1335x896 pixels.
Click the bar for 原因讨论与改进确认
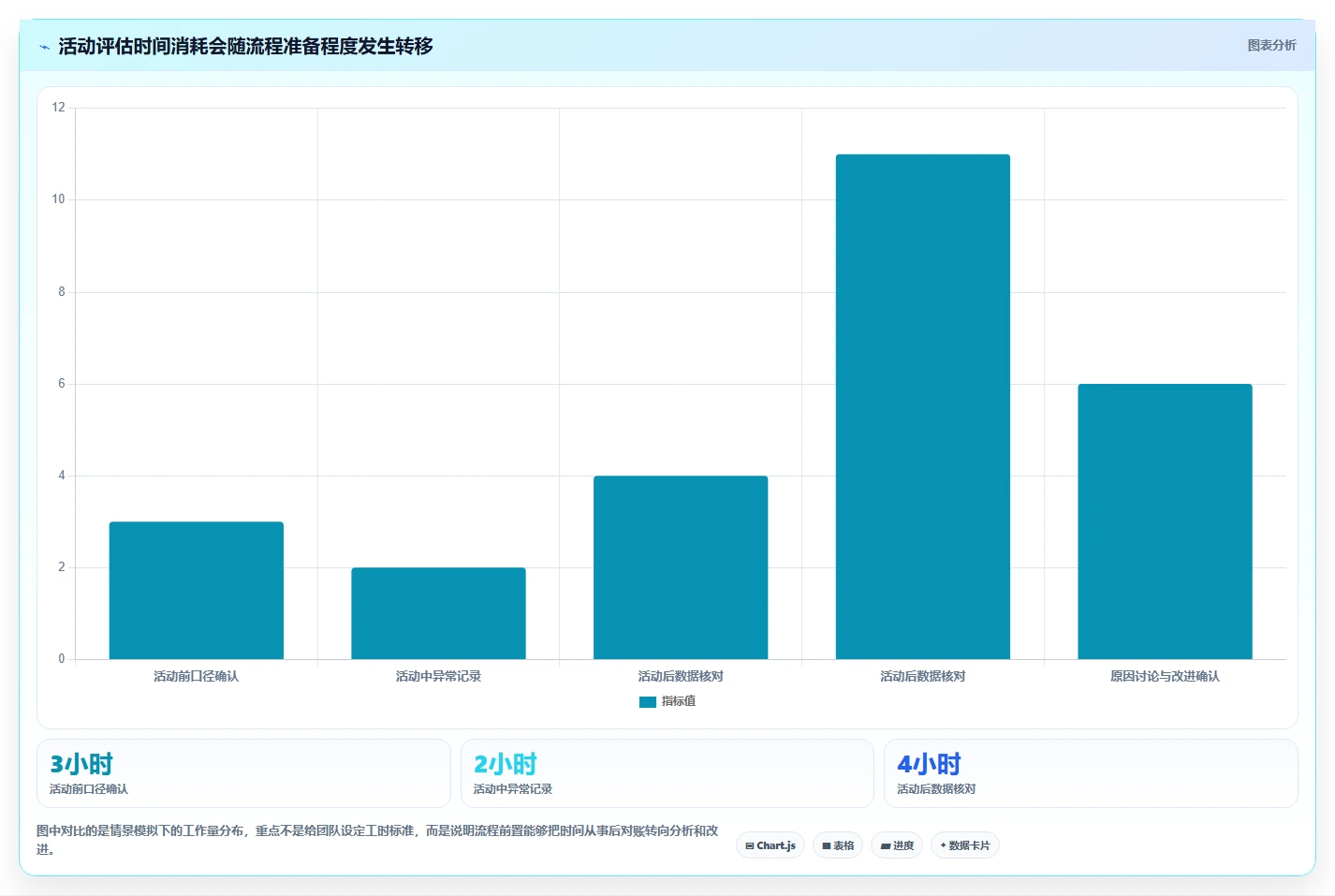coord(1165,521)
